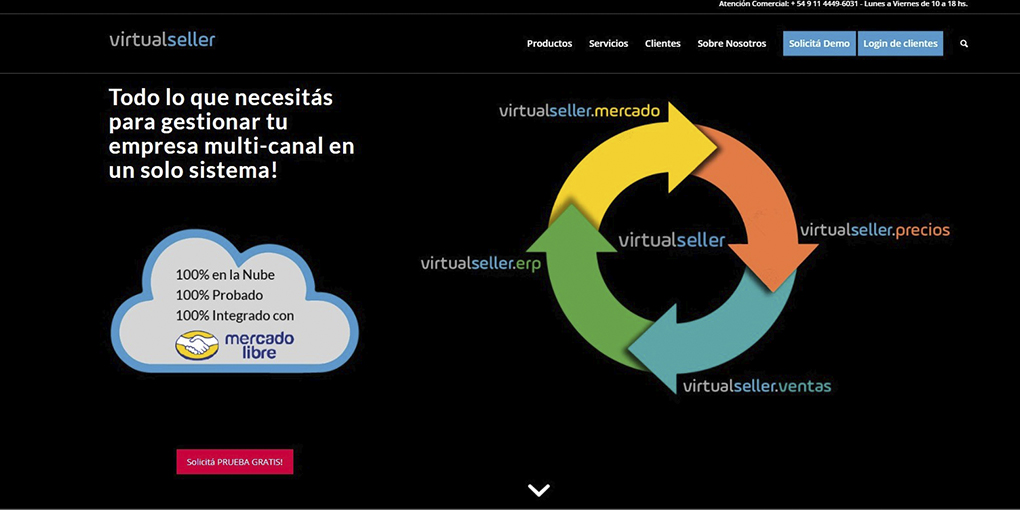Open the Servicios menu
Viewport: 1020px width, 510px height.
[x=609, y=44]
